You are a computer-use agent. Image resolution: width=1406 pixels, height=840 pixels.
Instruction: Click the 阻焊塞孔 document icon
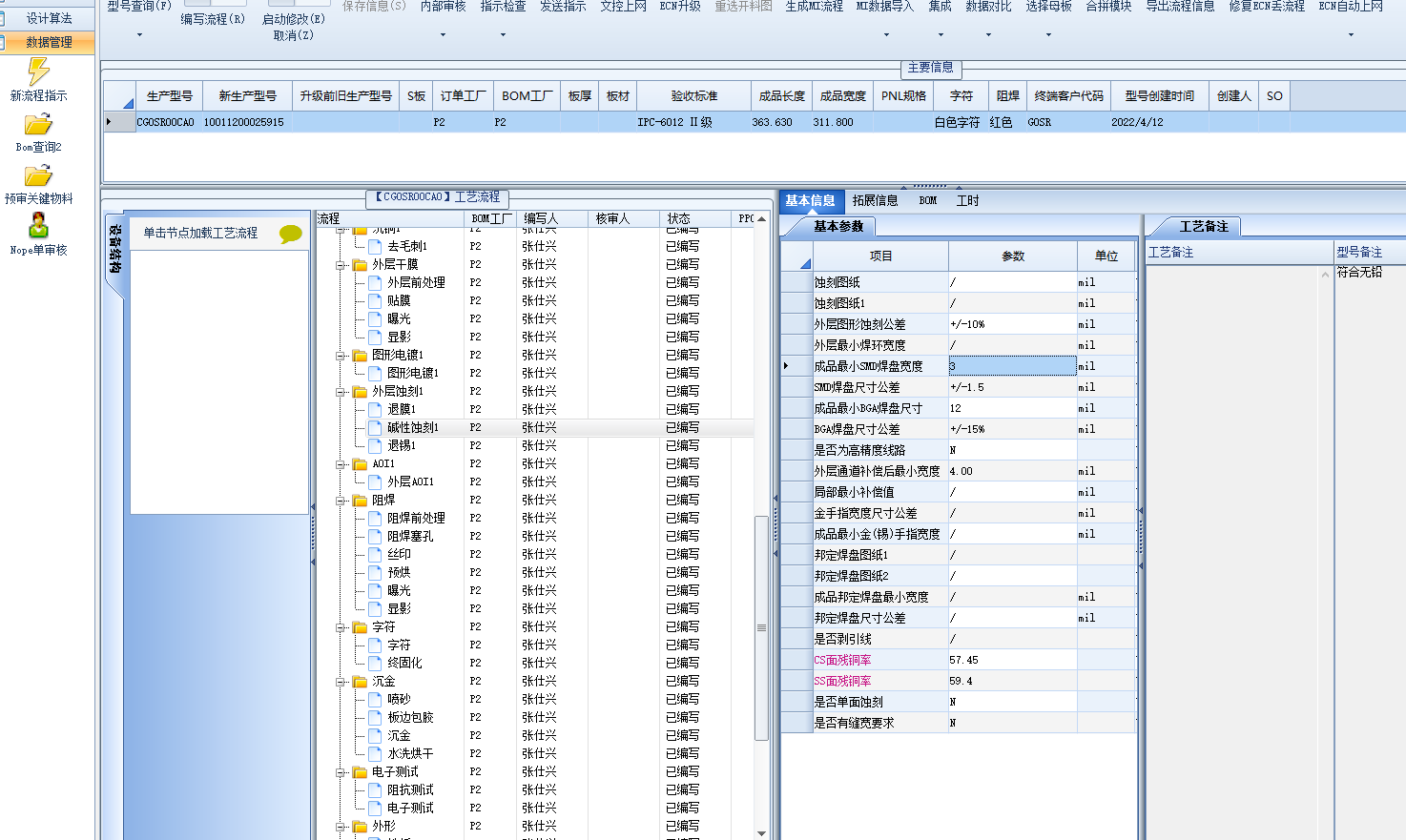(375, 536)
